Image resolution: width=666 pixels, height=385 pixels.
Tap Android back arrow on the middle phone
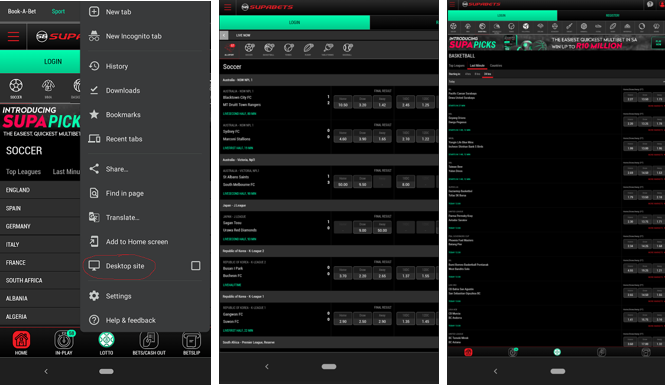[267, 366]
